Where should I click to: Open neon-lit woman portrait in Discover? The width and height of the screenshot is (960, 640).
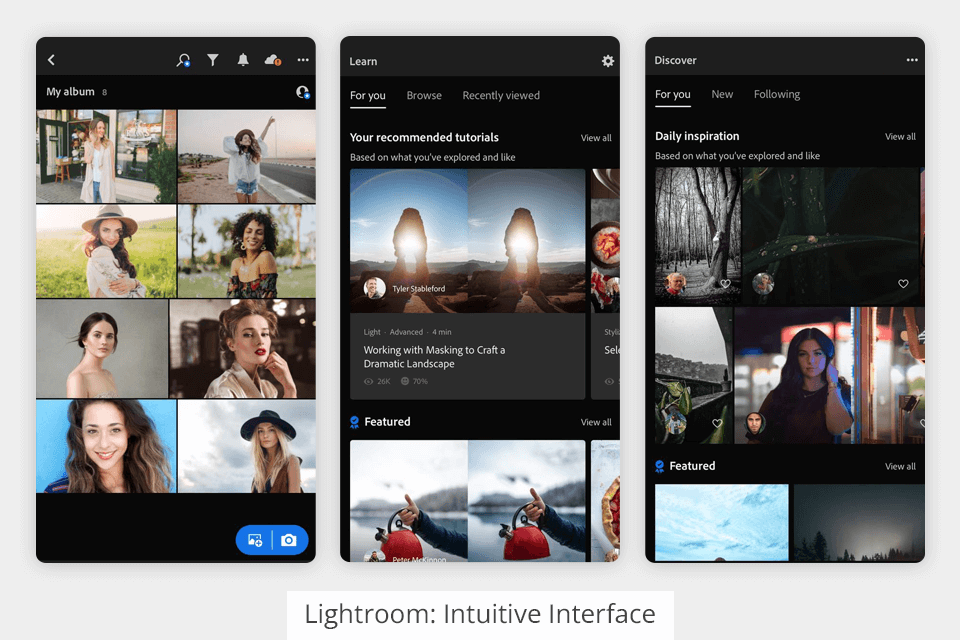pos(829,375)
